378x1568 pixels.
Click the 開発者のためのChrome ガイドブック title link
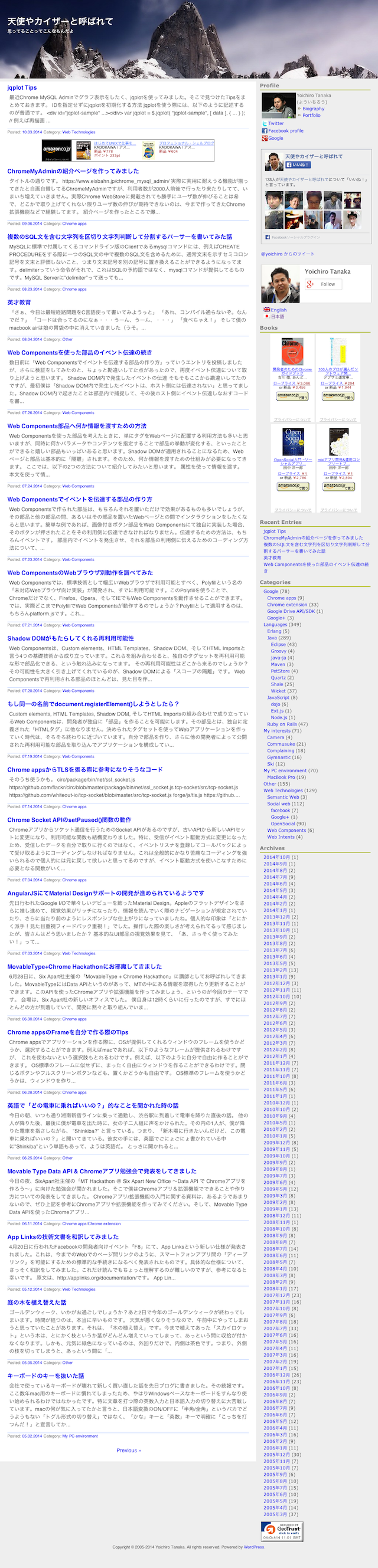click(x=291, y=371)
